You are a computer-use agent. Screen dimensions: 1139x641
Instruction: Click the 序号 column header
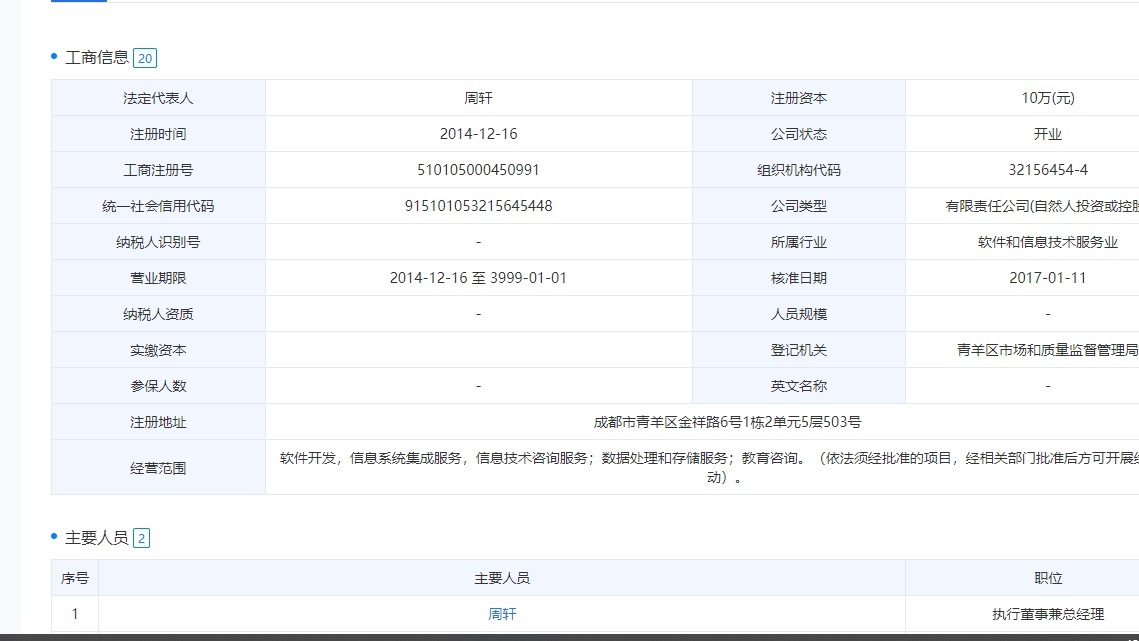(75, 578)
